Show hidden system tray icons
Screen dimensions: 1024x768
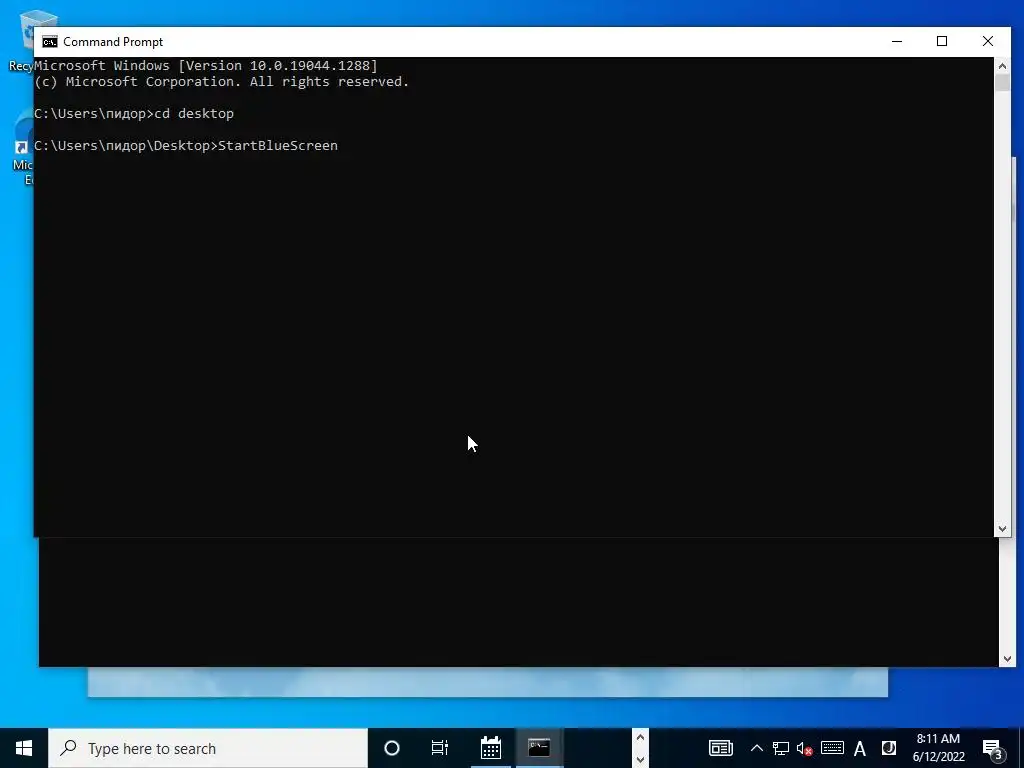(x=756, y=748)
